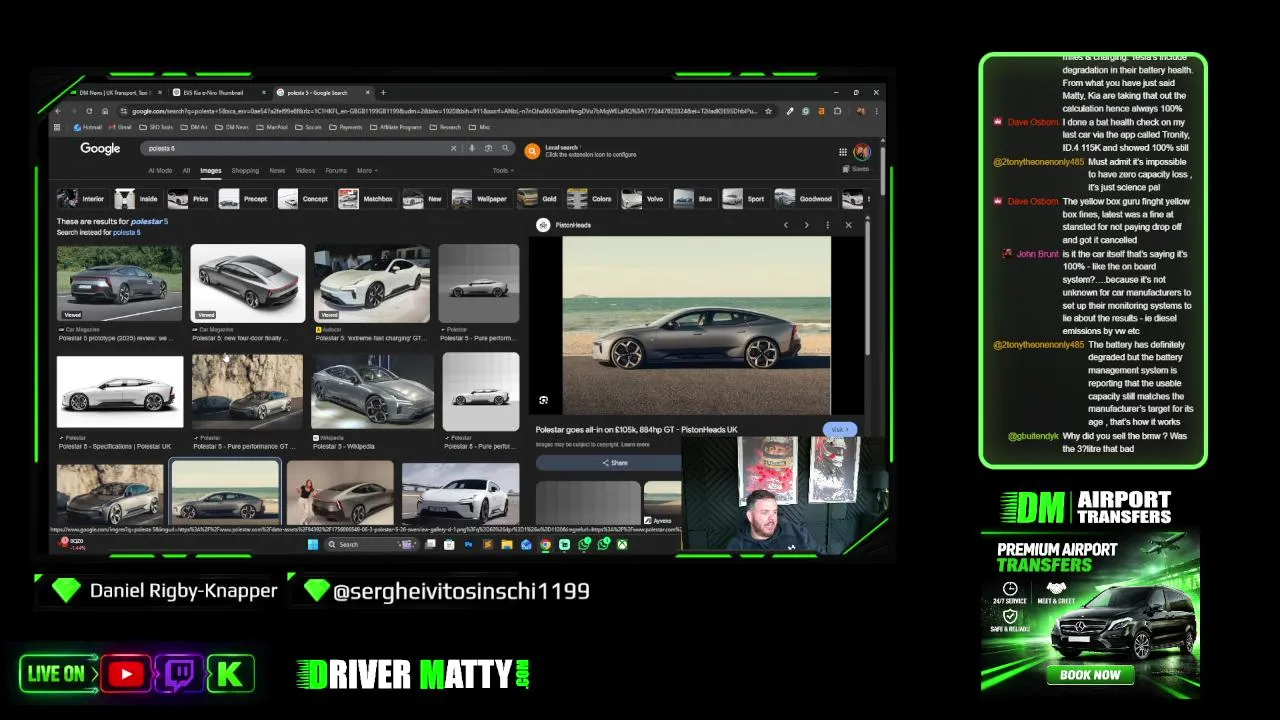Open the Affiliate Programs bookmark folder

(396, 127)
